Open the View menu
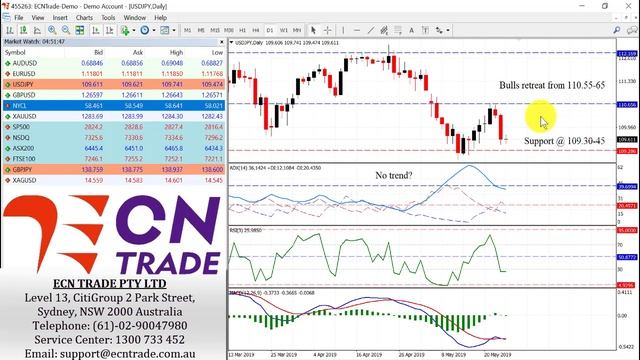640x360 pixels. tap(38, 18)
